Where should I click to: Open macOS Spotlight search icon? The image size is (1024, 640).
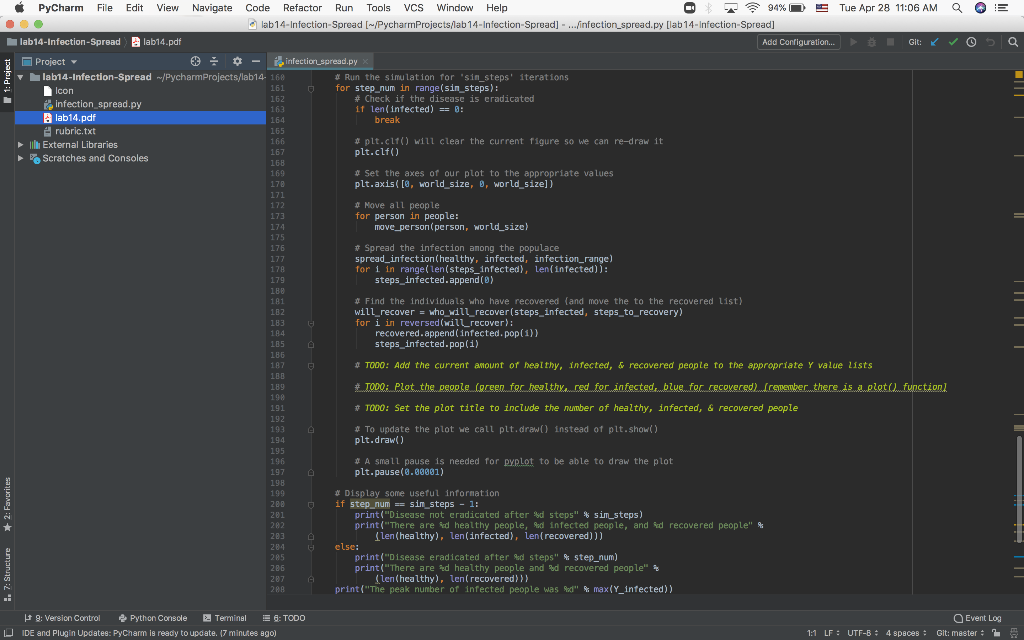(x=957, y=8)
